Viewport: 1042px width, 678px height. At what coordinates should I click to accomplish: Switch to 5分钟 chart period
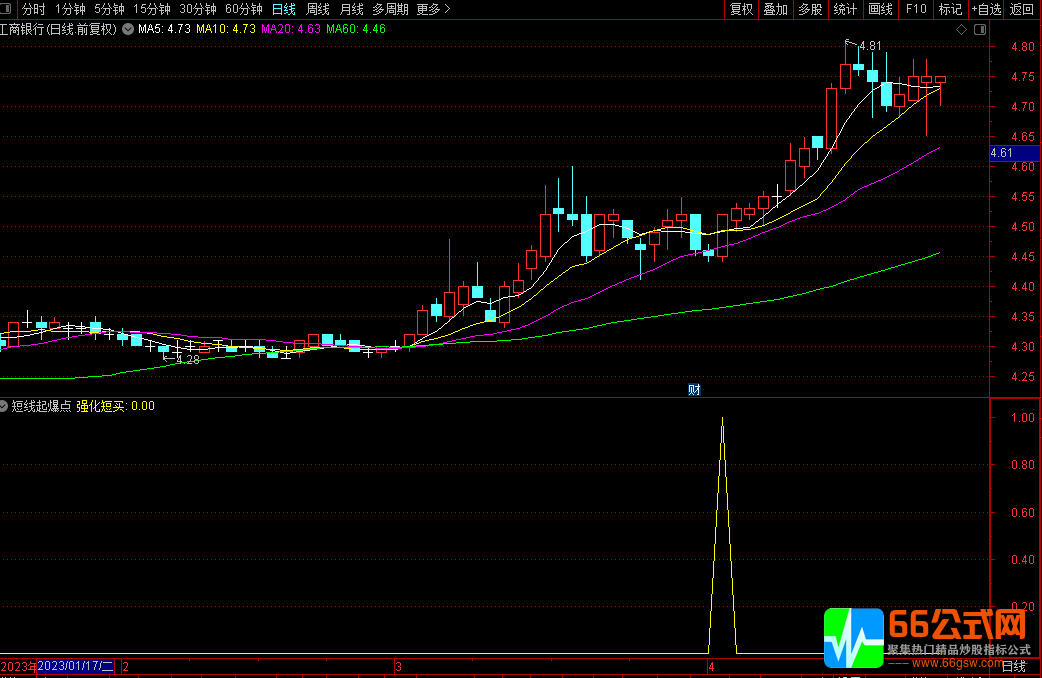tap(109, 9)
